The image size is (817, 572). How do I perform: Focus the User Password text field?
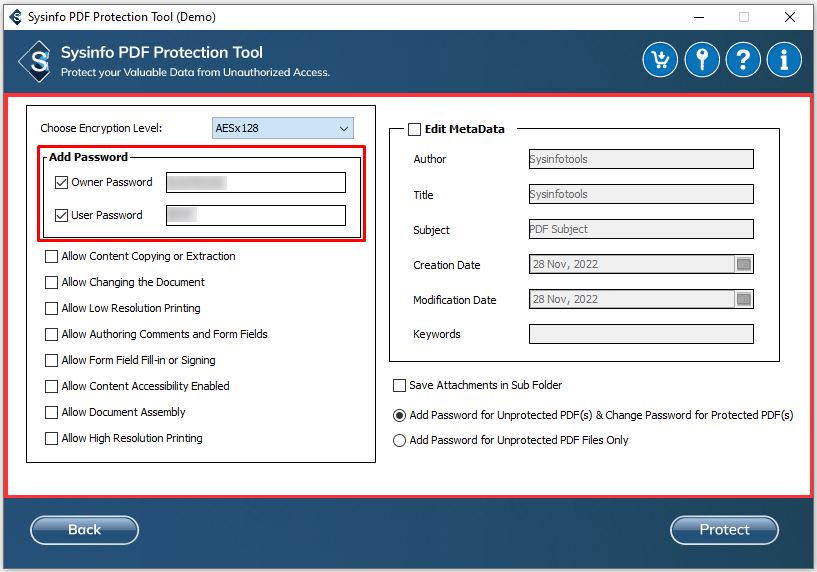tap(256, 216)
